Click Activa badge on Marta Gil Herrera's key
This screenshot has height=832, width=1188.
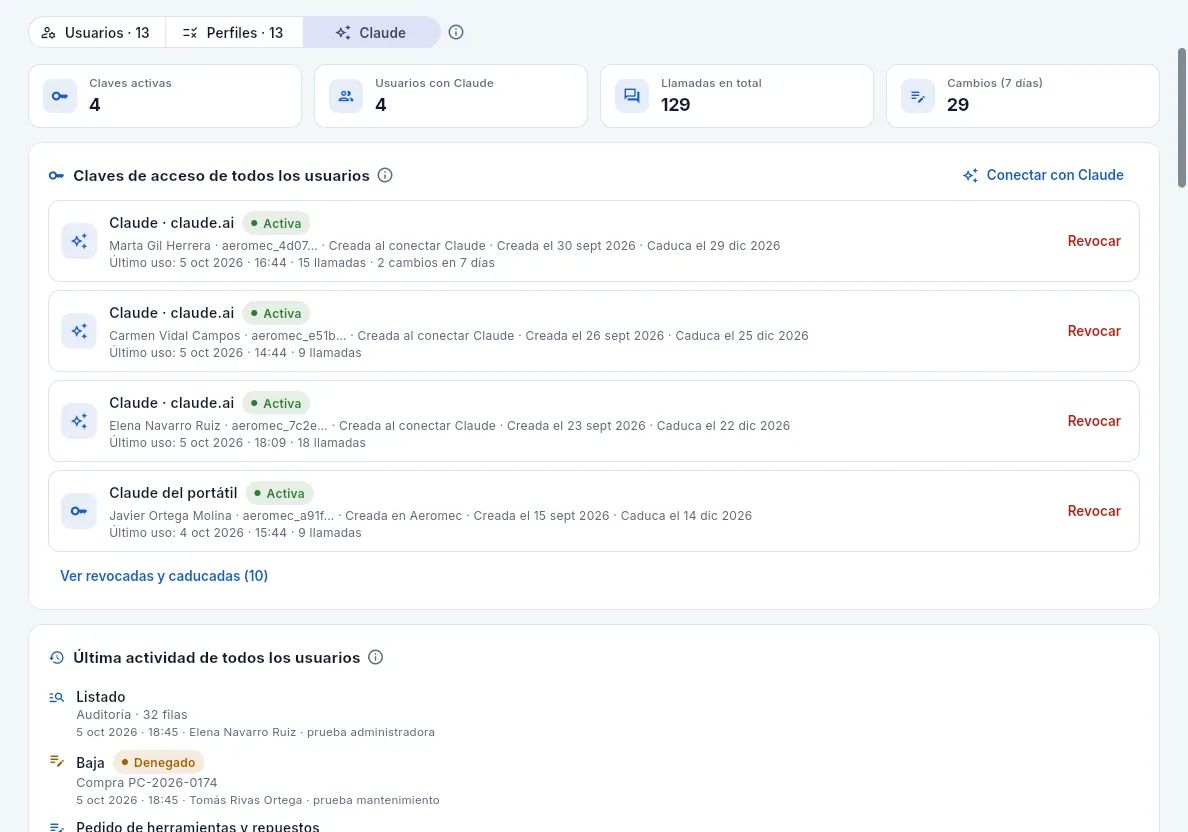coord(276,224)
